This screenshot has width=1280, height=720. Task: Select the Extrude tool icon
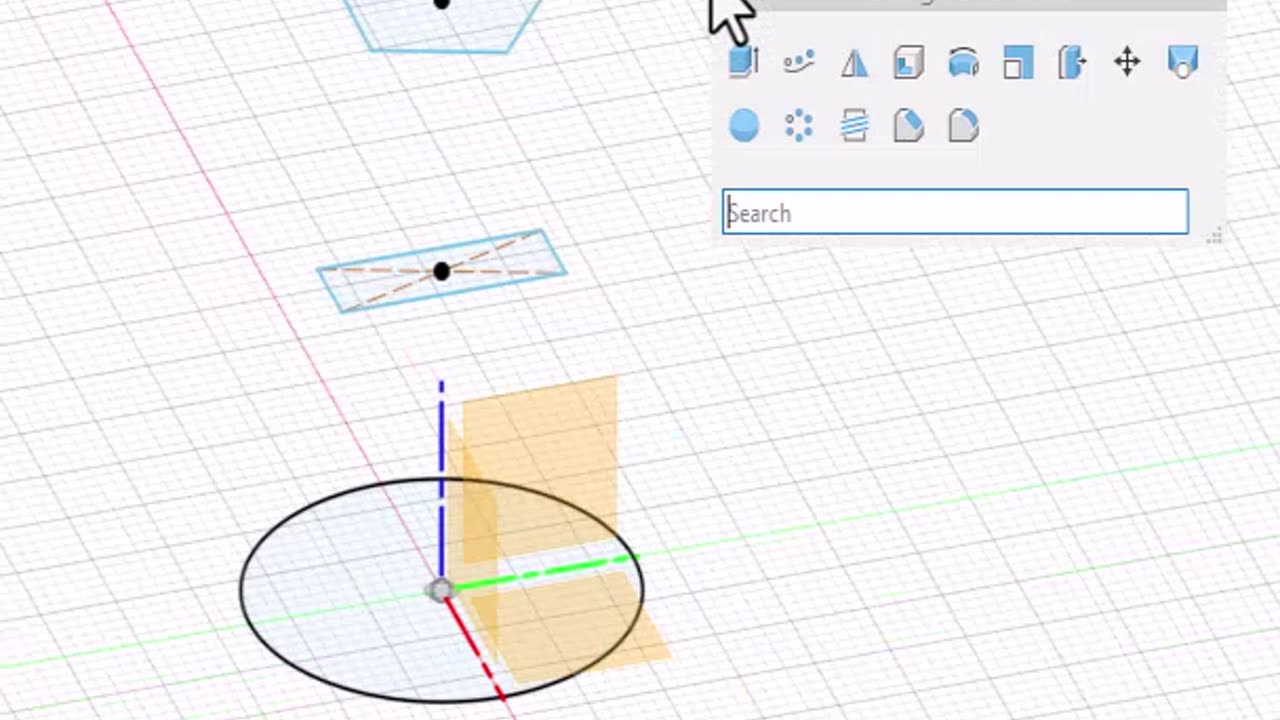coord(744,63)
